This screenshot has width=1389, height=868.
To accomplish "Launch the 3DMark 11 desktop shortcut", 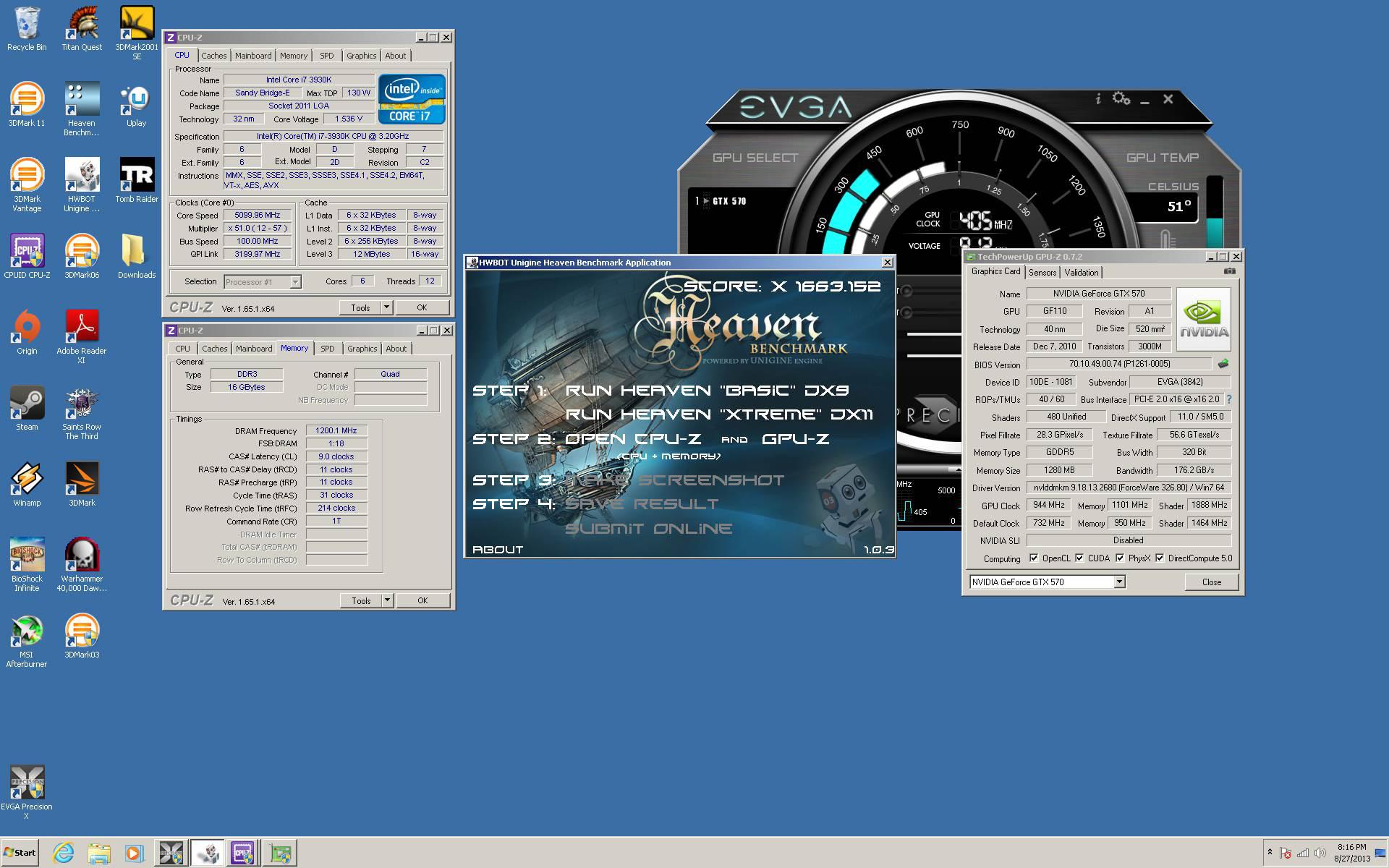I will click(x=27, y=105).
